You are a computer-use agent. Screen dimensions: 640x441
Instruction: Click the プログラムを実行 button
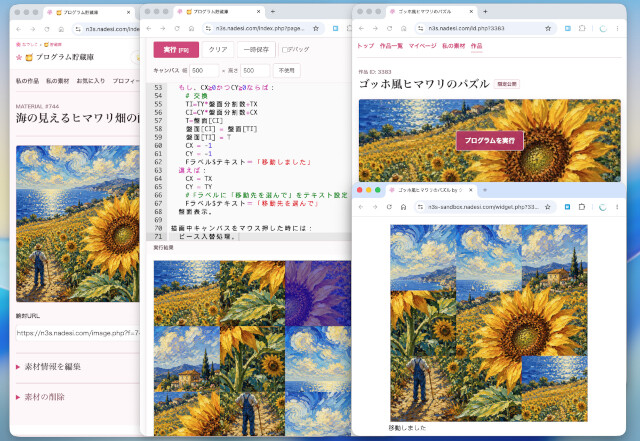pos(489,140)
